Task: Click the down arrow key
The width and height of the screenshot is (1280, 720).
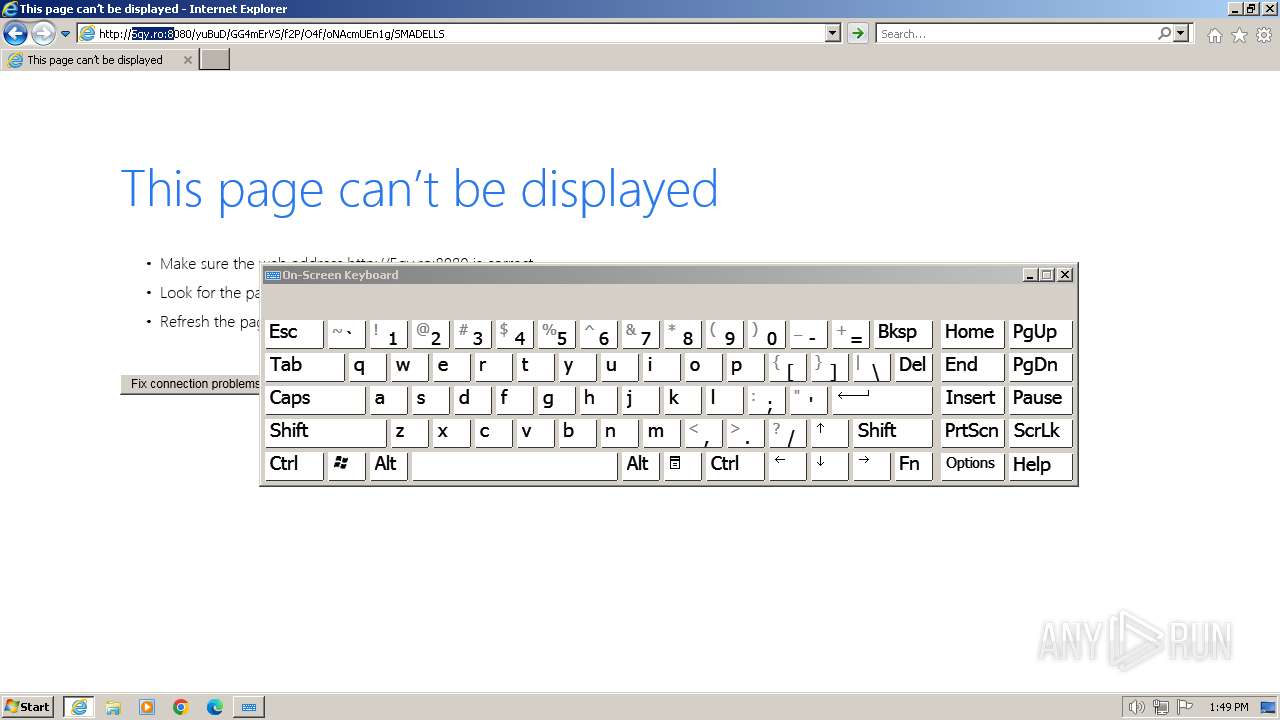Action: [829, 465]
